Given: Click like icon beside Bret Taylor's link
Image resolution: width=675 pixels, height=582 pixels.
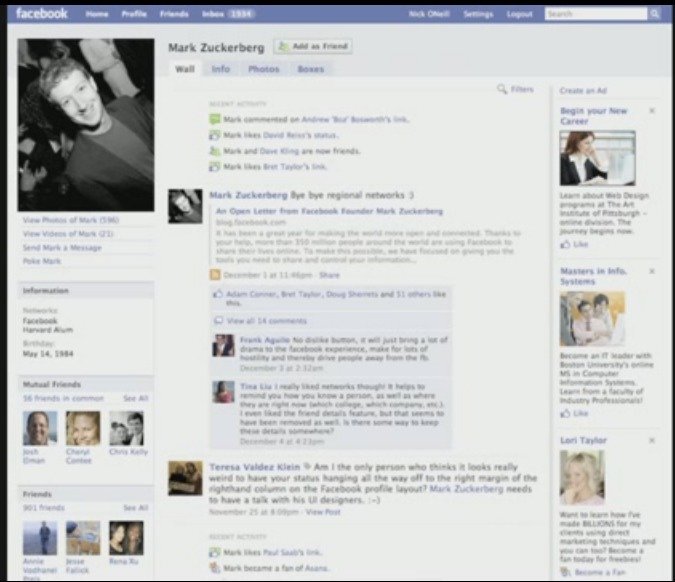Looking at the screenshot, I should click(214, 167).
